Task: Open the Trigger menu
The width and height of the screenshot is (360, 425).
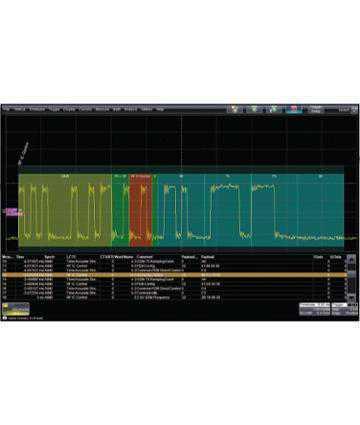Action: [x=54, y=109]
